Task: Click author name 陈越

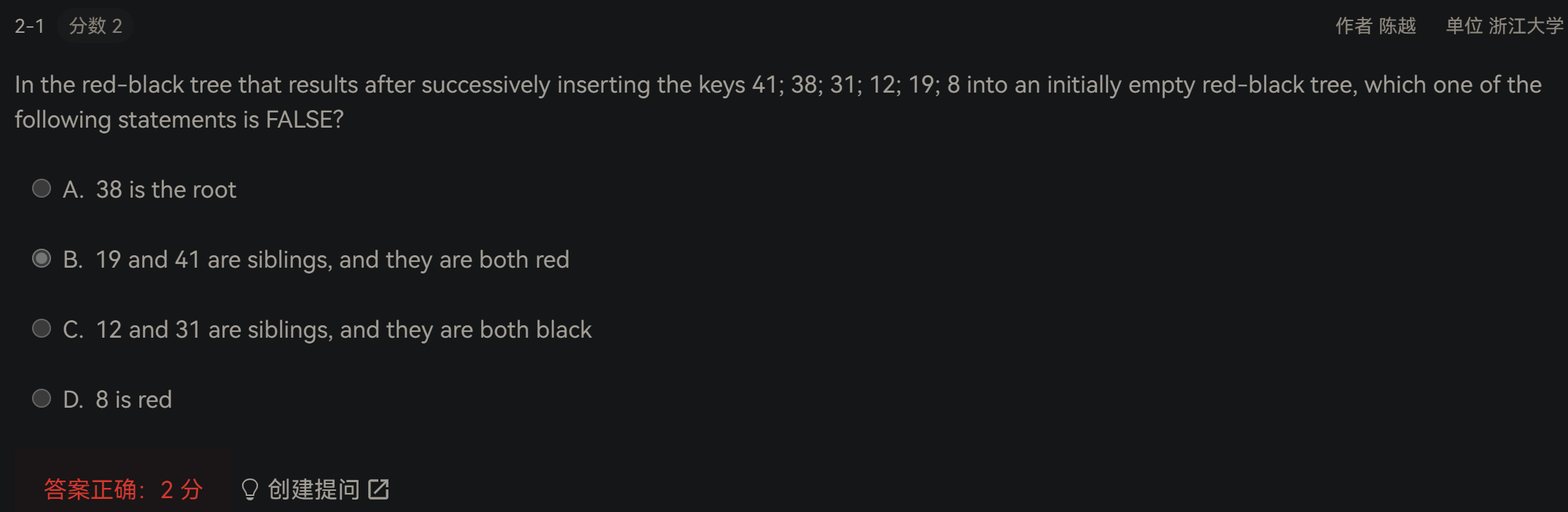Action: pyautogui.click(x=1397, y=26)
